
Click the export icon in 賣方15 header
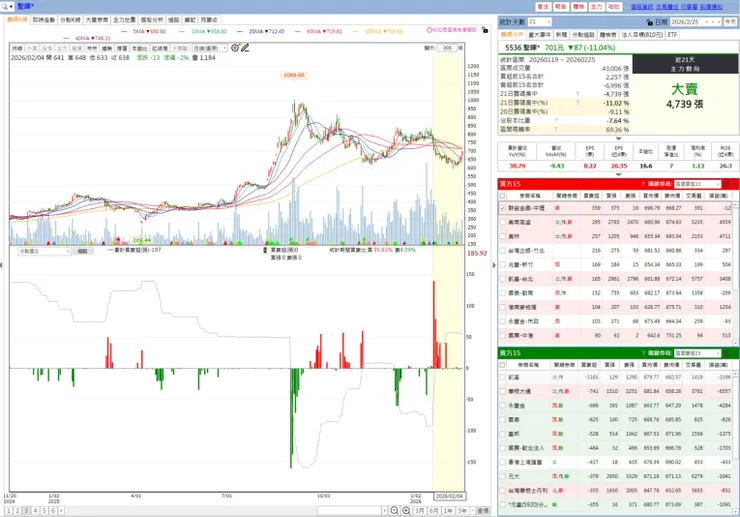(x=727, y=353)
